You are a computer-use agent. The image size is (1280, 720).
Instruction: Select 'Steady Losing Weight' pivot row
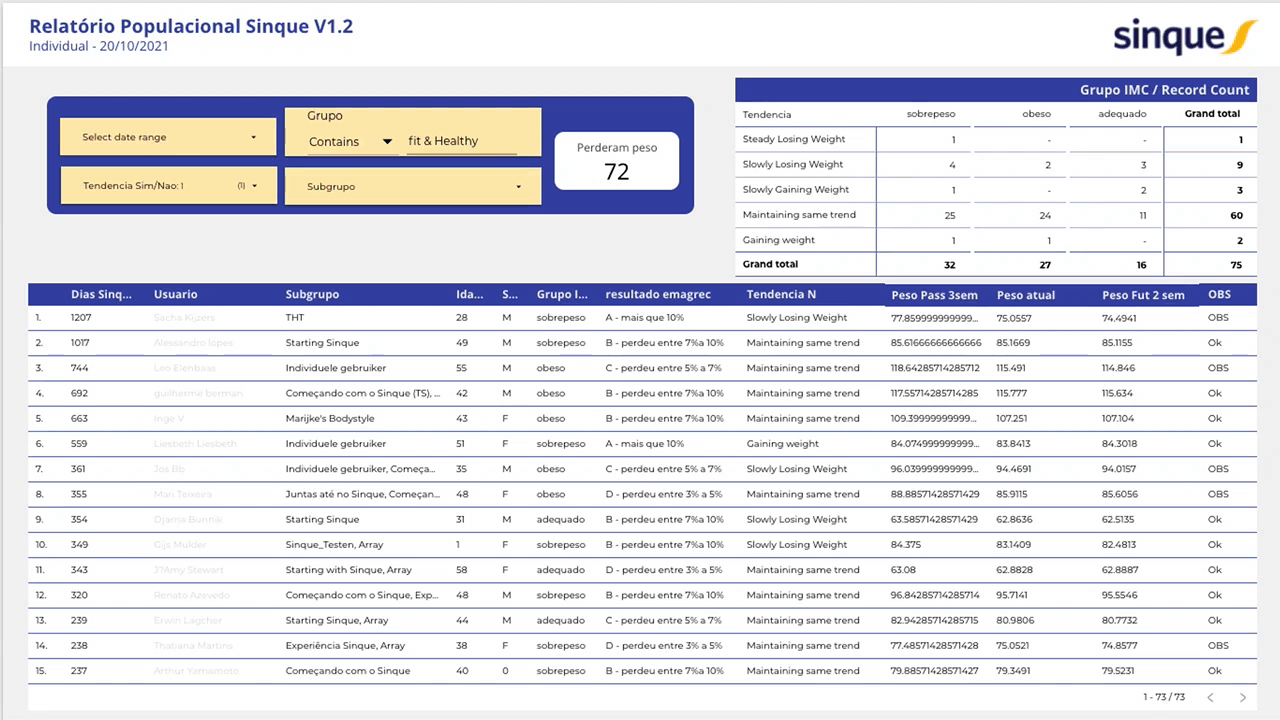click(794, 139)
